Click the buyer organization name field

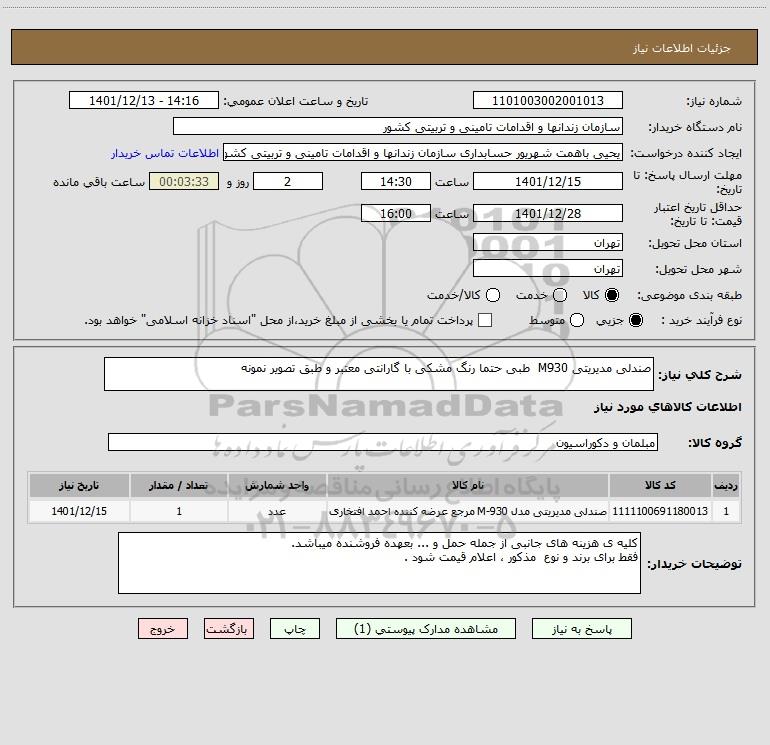point(398,126)
